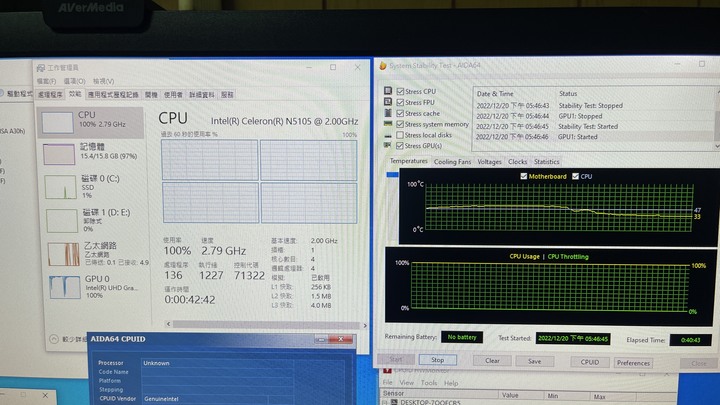The image size is (720, 405).
Task: Select the Temperatures tab in AIDA64
Action: 408,161
